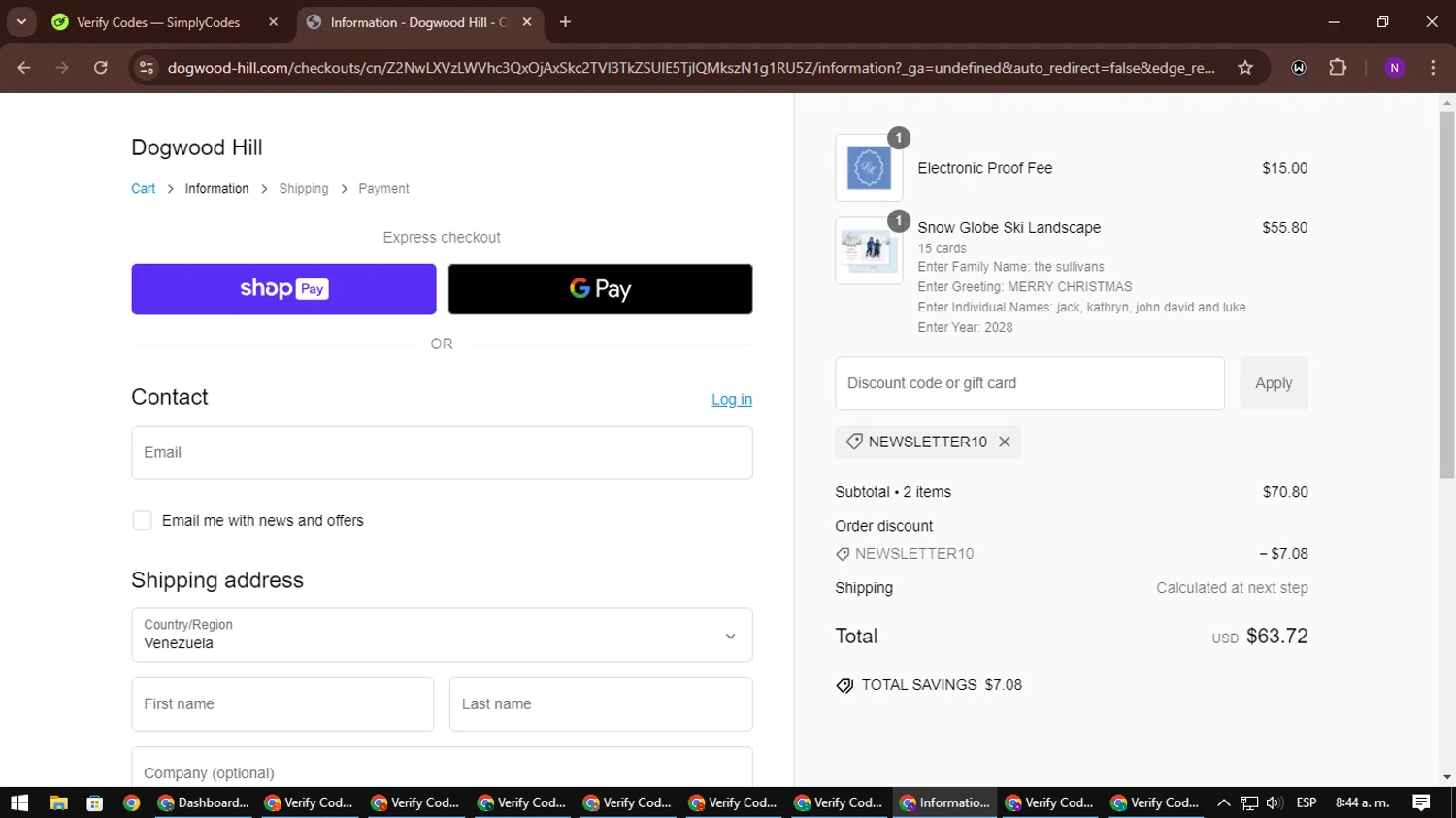Click the browser back arrow

(x=24, y=68)
